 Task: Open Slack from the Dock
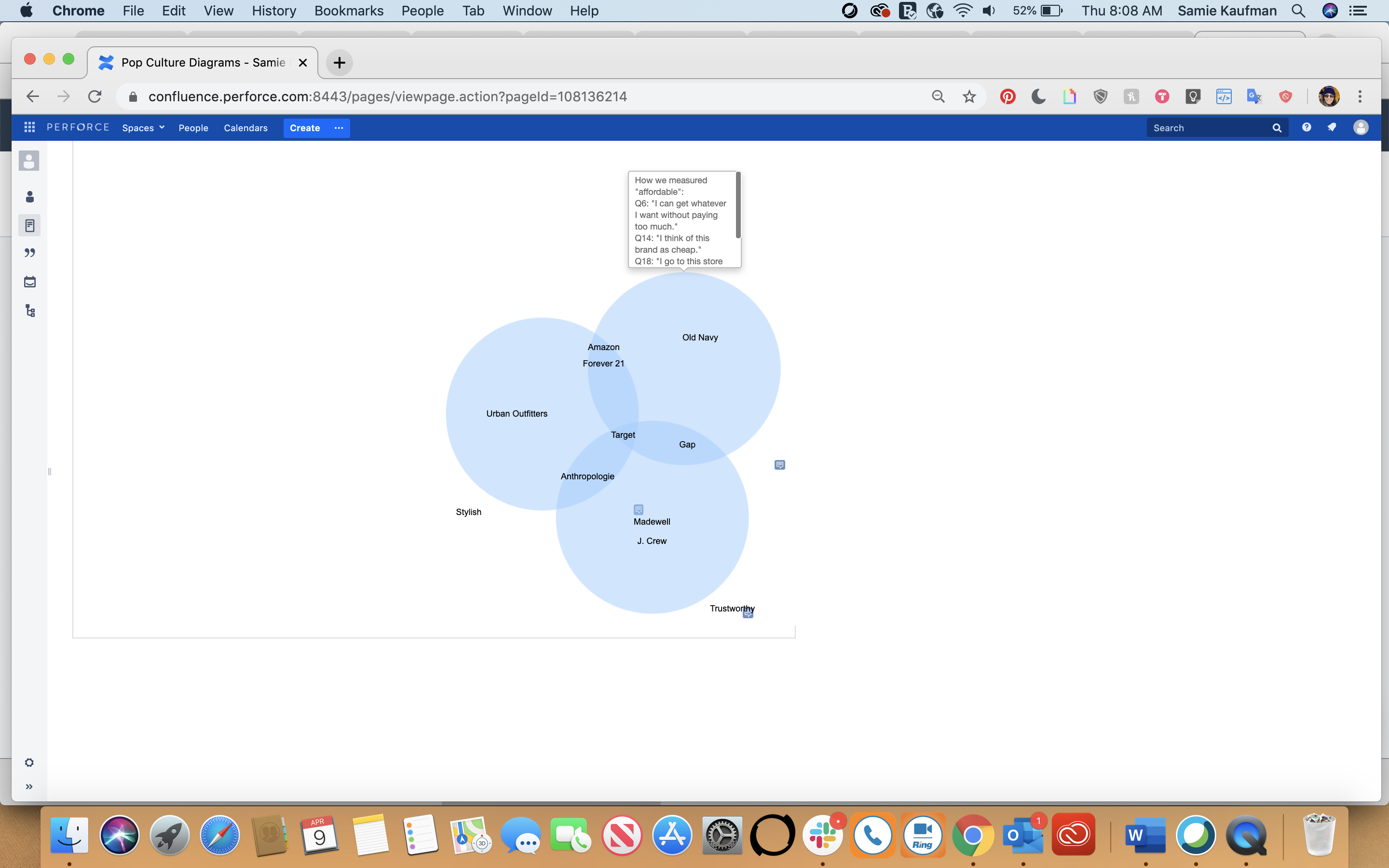click(x=822, y=835)
